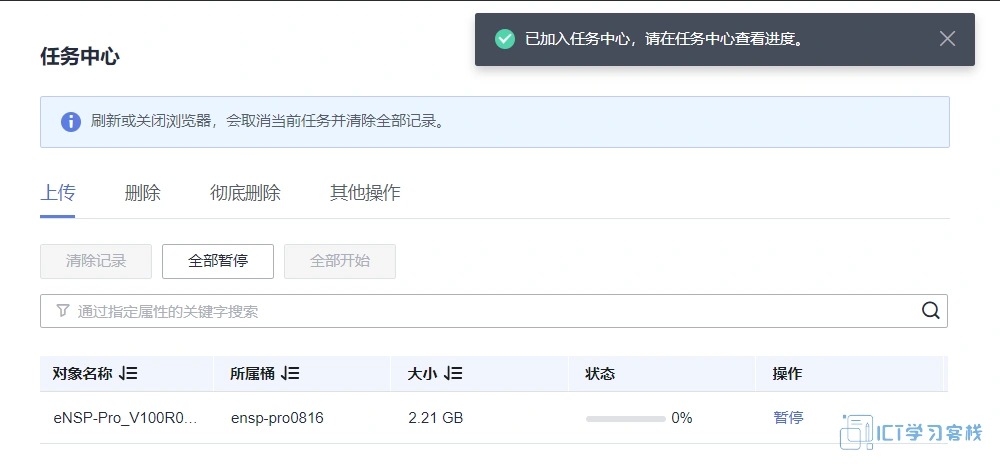Click the 0% progress percentage text

(682, 418)
